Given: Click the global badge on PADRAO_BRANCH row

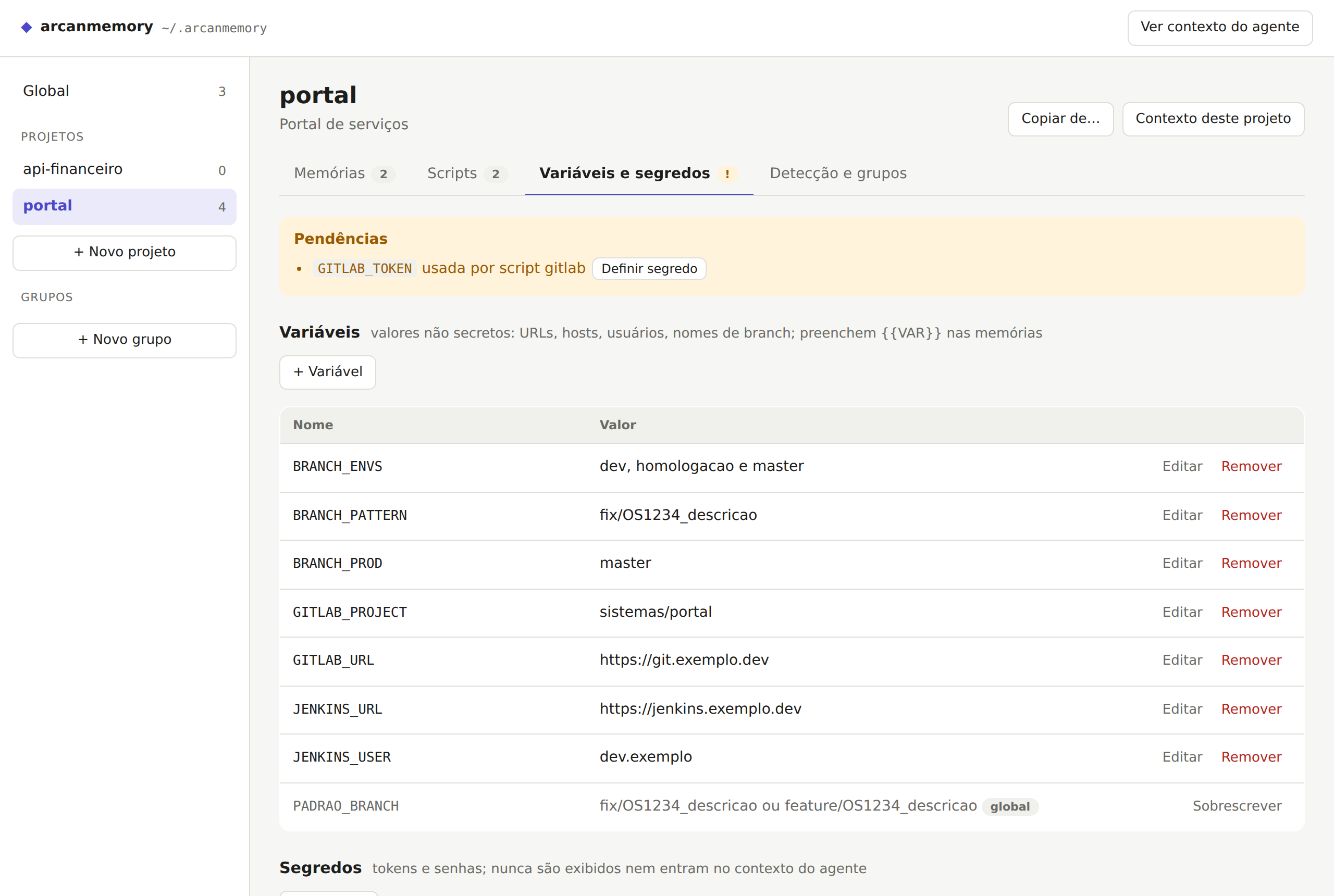Looking at the screenshot, I should (x=1010, y=807).
